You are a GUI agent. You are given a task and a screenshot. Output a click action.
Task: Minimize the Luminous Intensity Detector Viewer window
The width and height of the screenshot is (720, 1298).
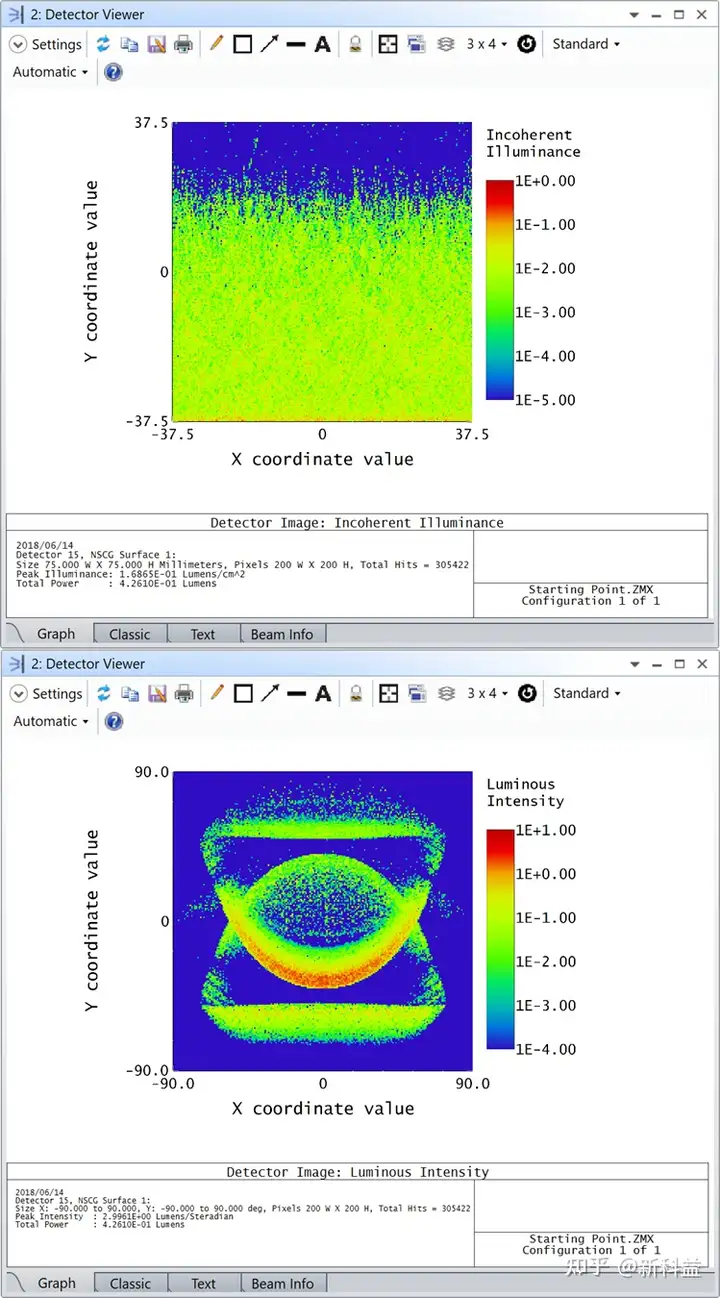[656, 664]
